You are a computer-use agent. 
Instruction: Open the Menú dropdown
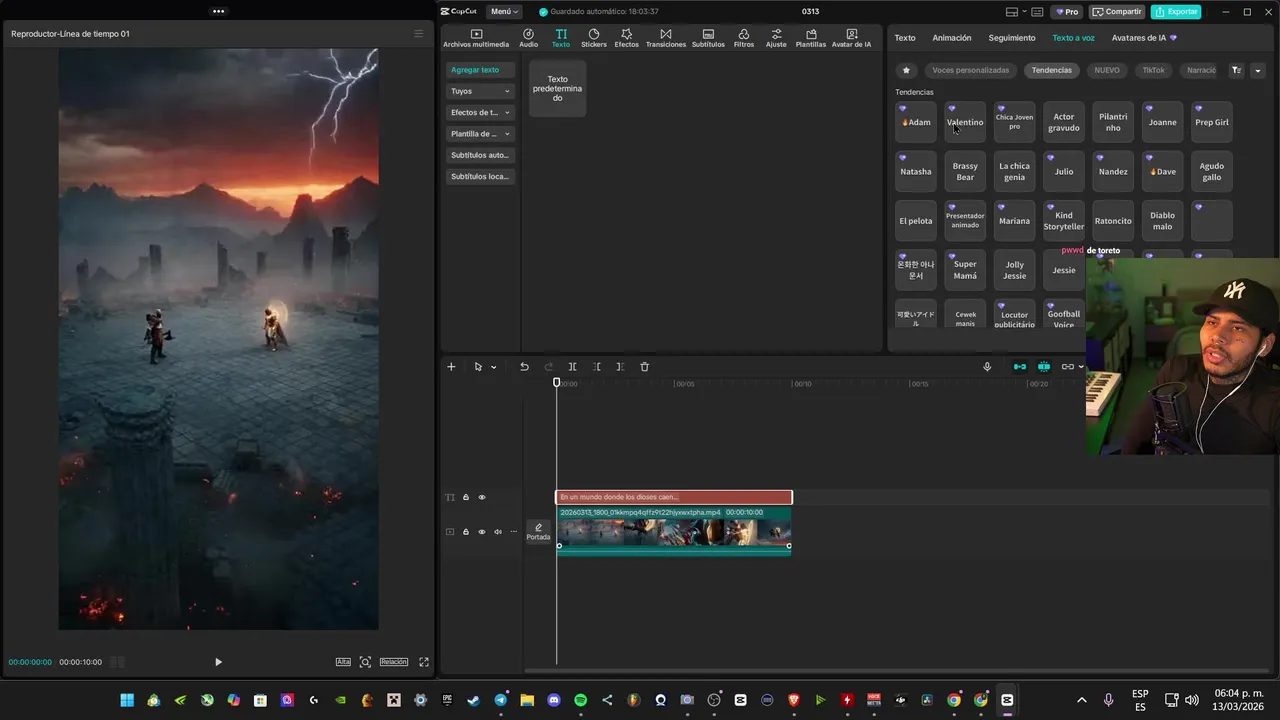[x=504, y=12]
